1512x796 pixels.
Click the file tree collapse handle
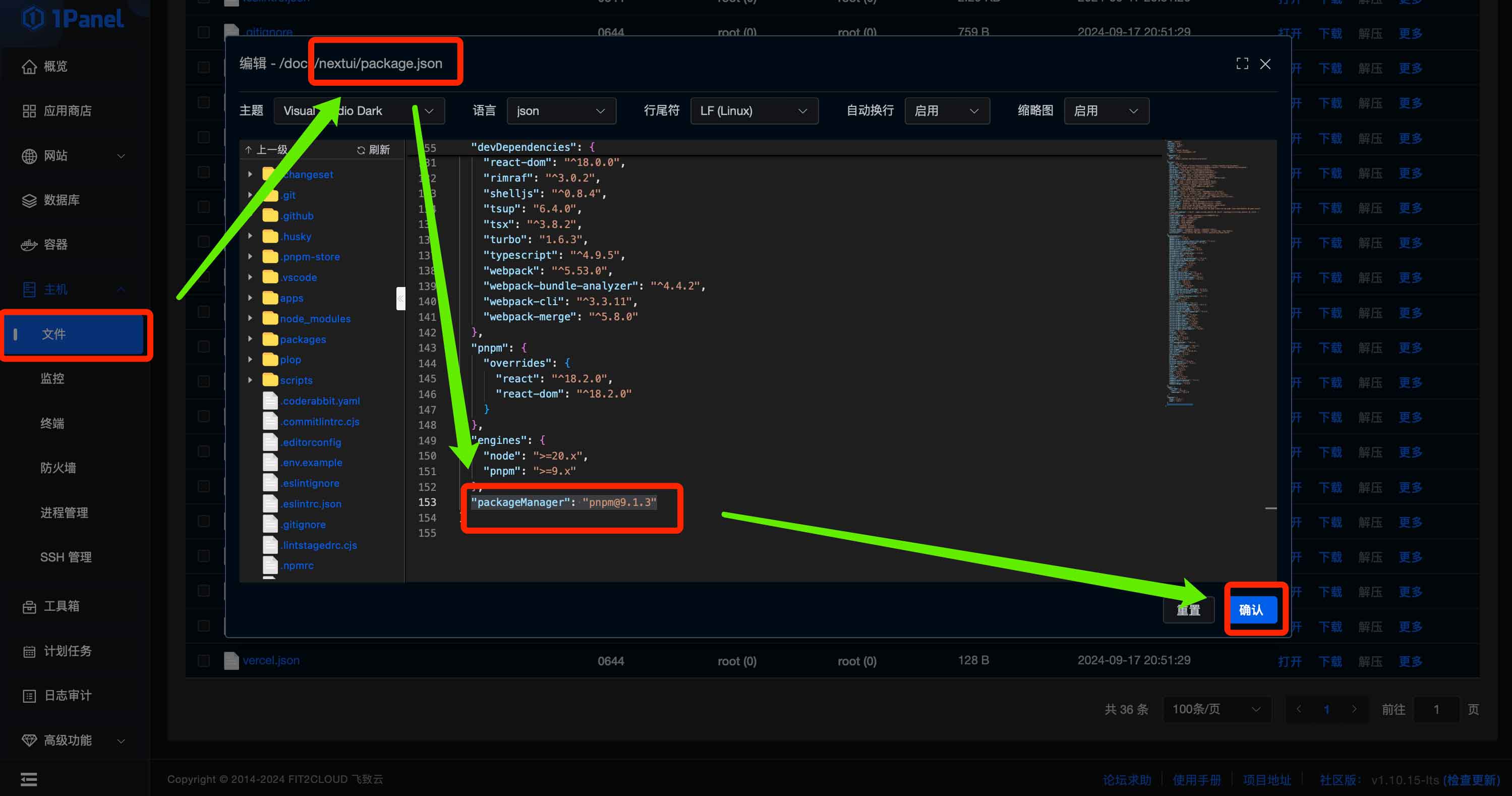point(401,299)
